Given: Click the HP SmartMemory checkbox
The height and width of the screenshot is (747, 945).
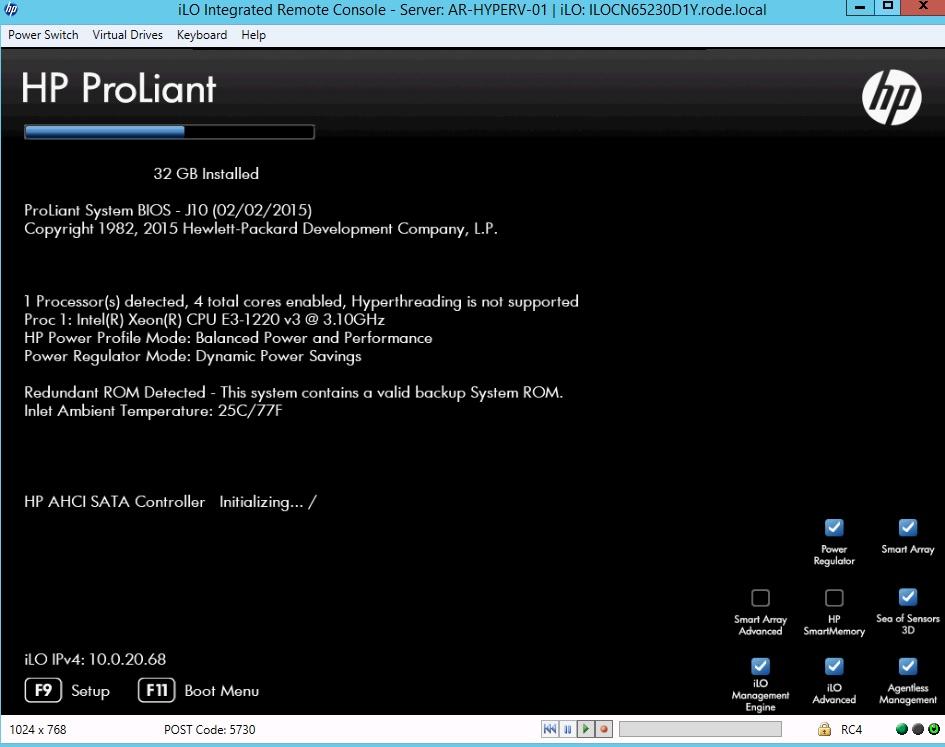Looking at the screenshot, I should tap(834, 597).
